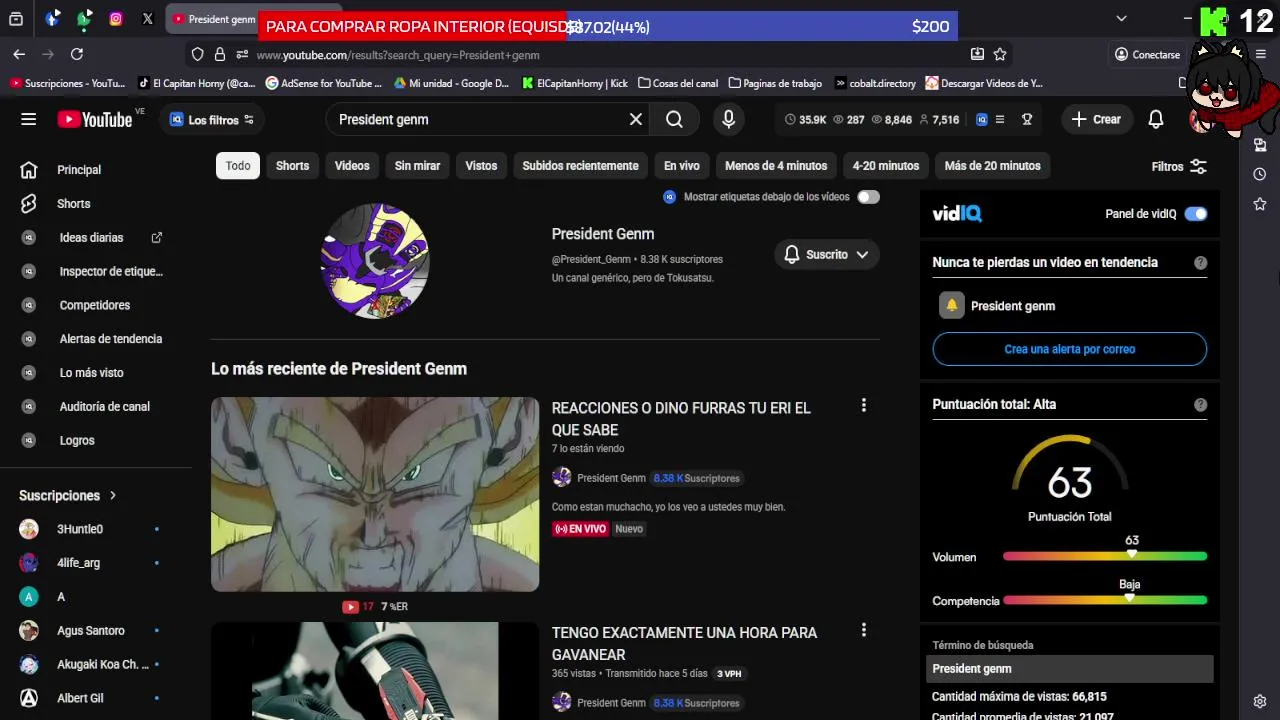Open the vidIQ list menu icon
Viewport: 1280px width, 720px height.
[x=1000, y=119]
